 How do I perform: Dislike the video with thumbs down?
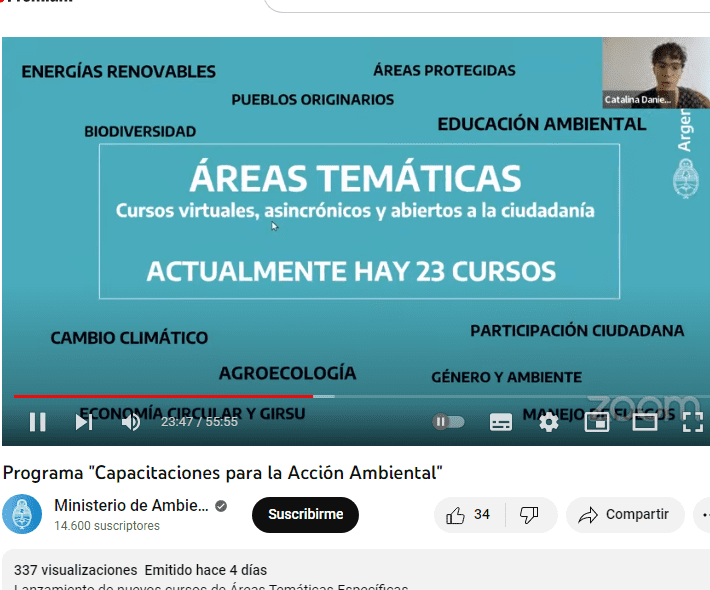(530, 515)
